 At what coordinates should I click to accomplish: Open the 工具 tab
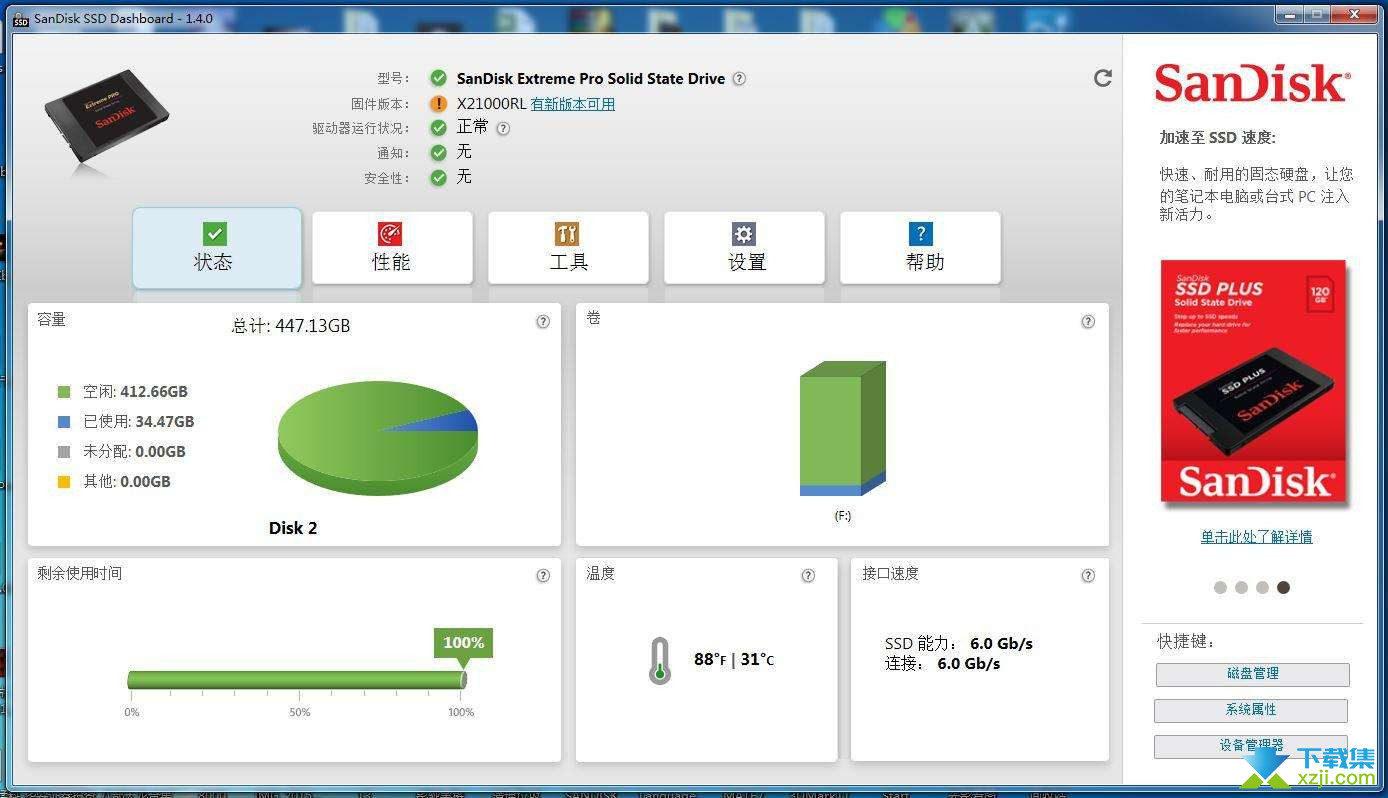[x=568, y=248]
